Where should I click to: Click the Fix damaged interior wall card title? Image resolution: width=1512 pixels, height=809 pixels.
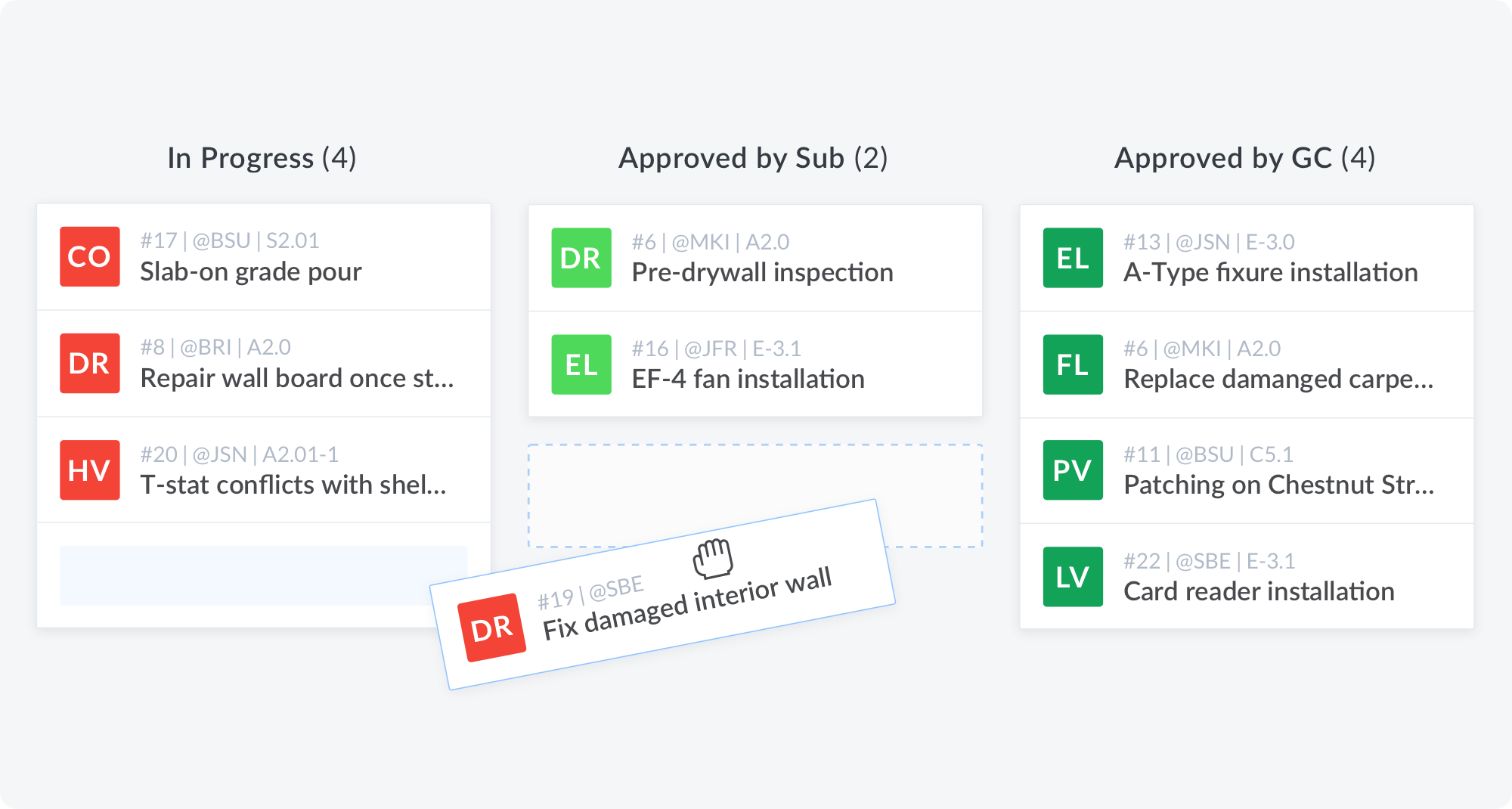686,604
